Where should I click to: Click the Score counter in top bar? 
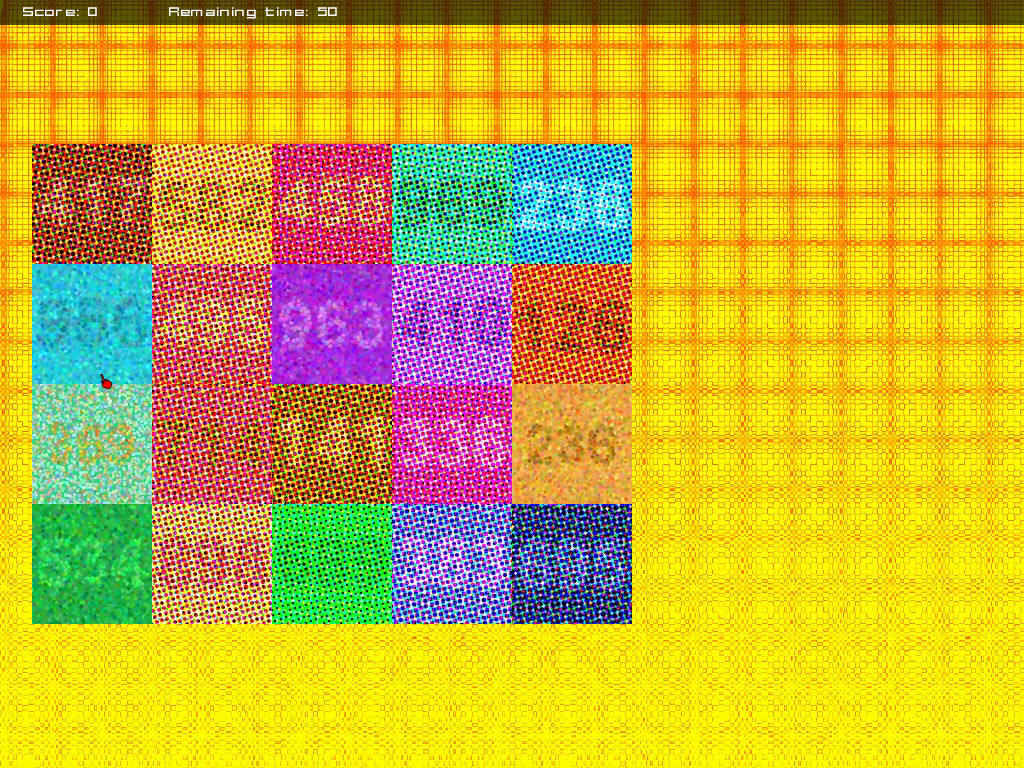(x=60, y=12)
